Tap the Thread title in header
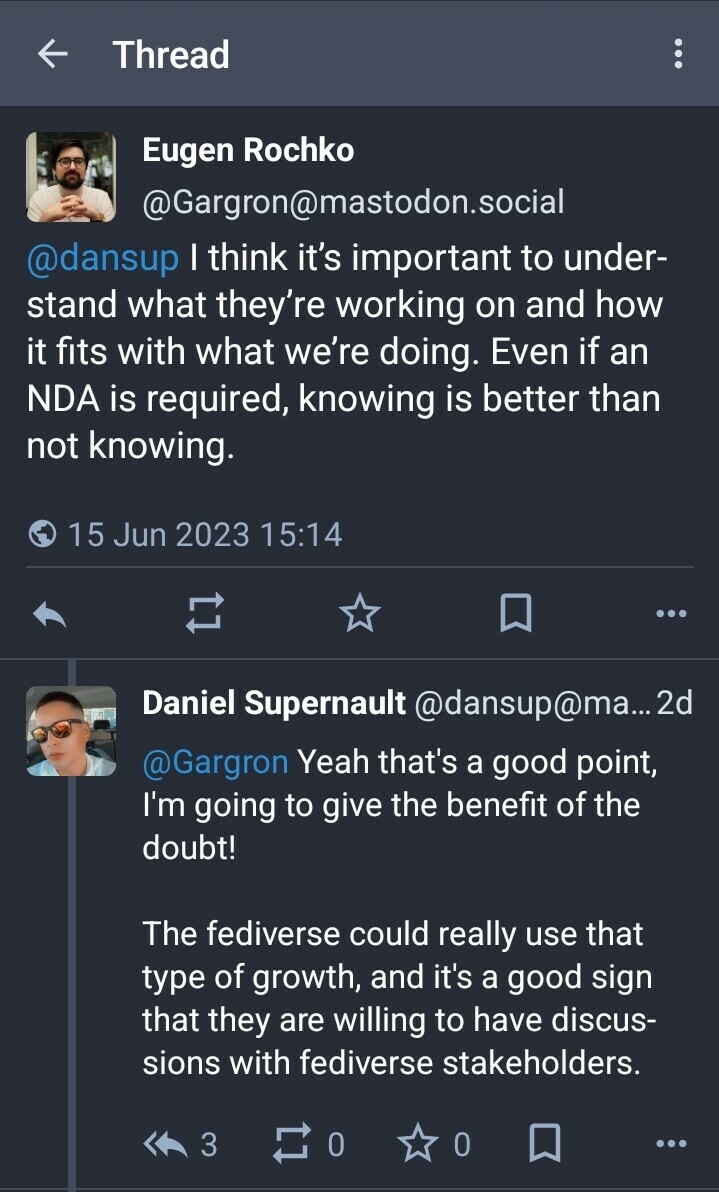719x1192 pixels. point(171,55)
